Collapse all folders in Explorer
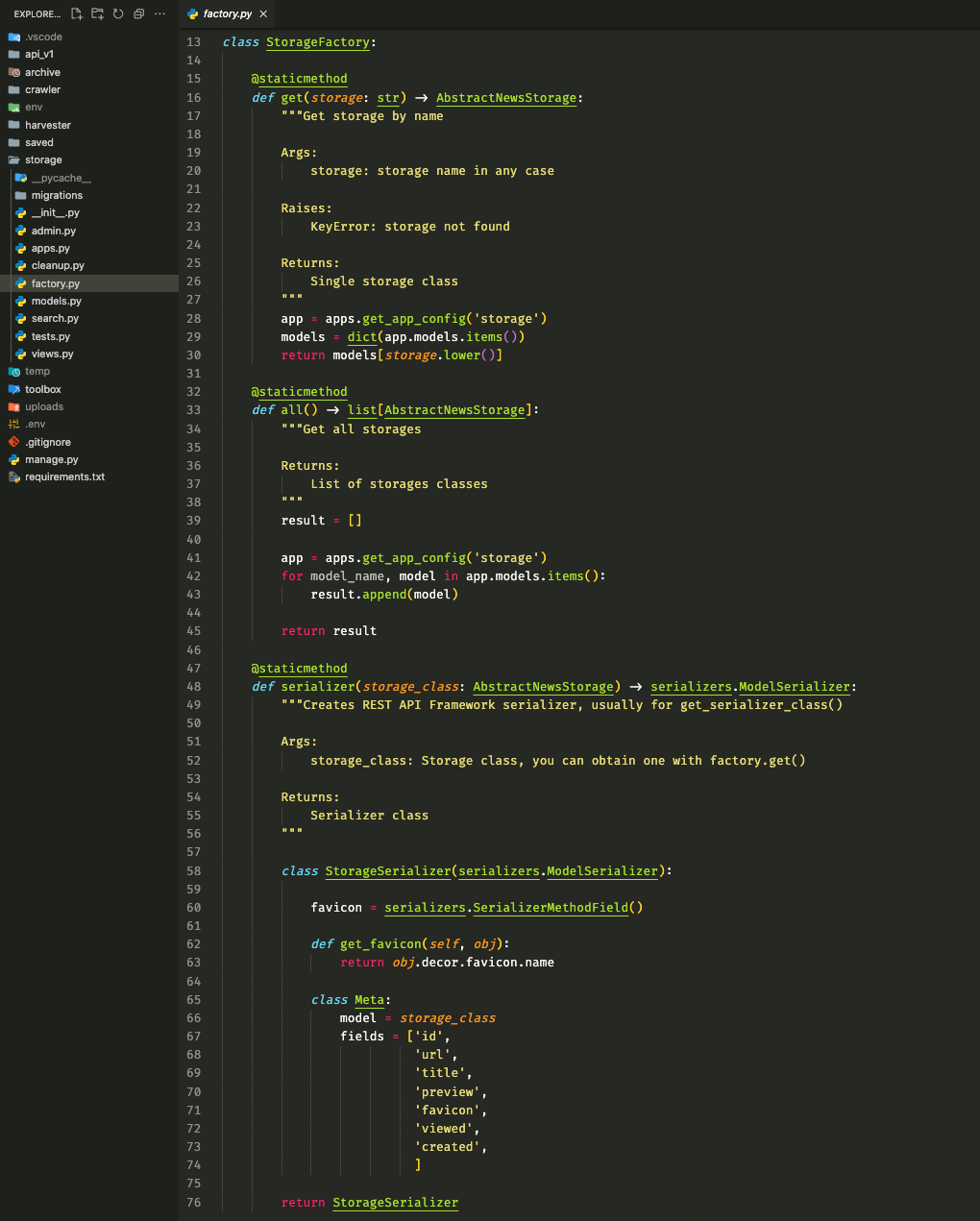 coord(138,14)
